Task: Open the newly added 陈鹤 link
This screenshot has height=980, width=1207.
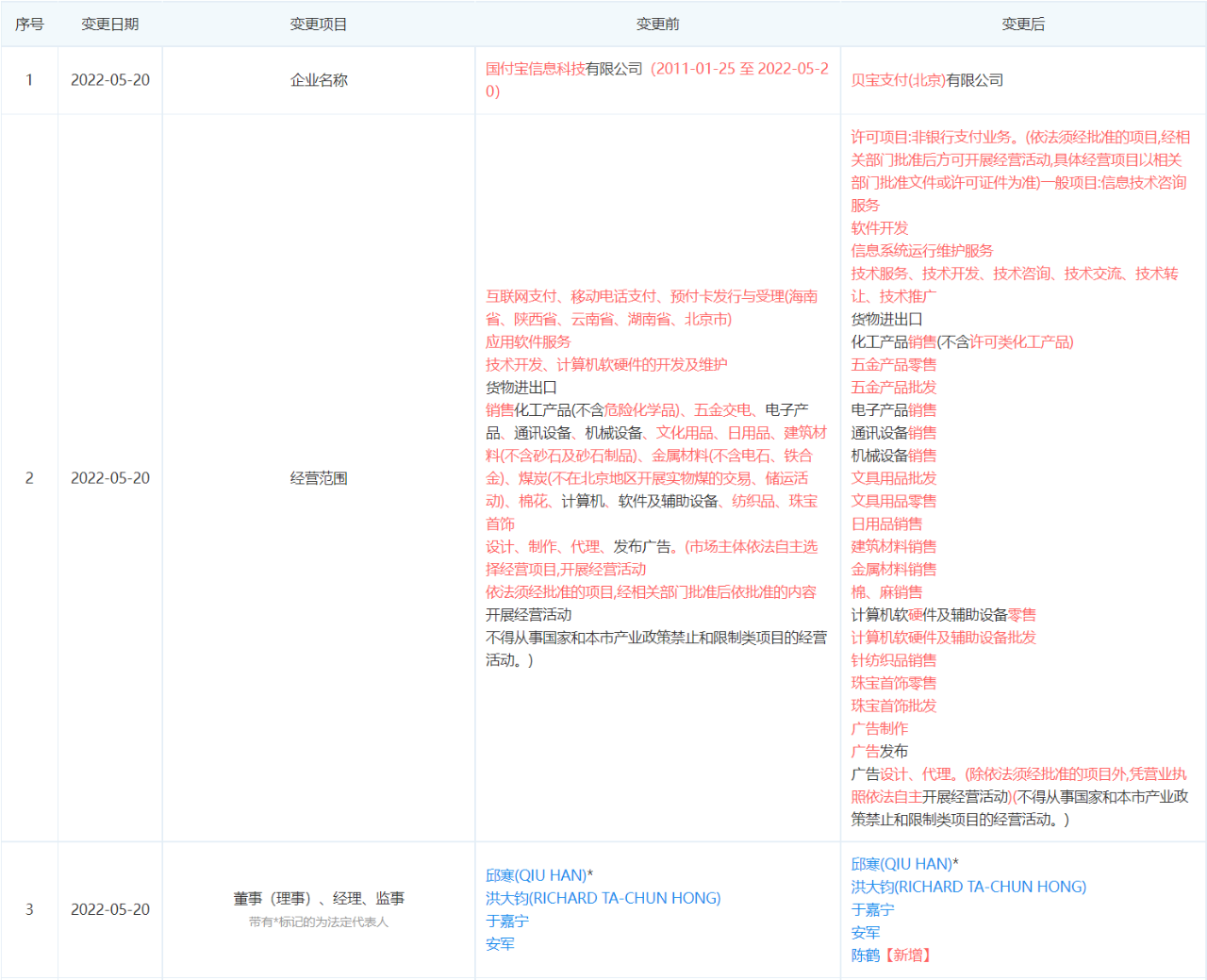Action: click(x=865, y=955)
